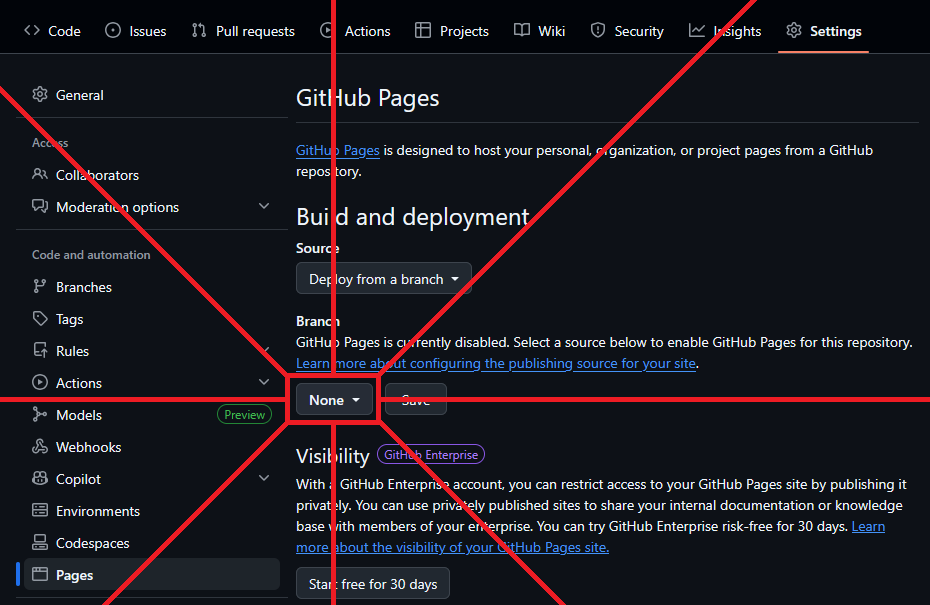Screen dimensions: 930x605
Task: Click the Tags icon in sidebar
Action: click(40, 319)
